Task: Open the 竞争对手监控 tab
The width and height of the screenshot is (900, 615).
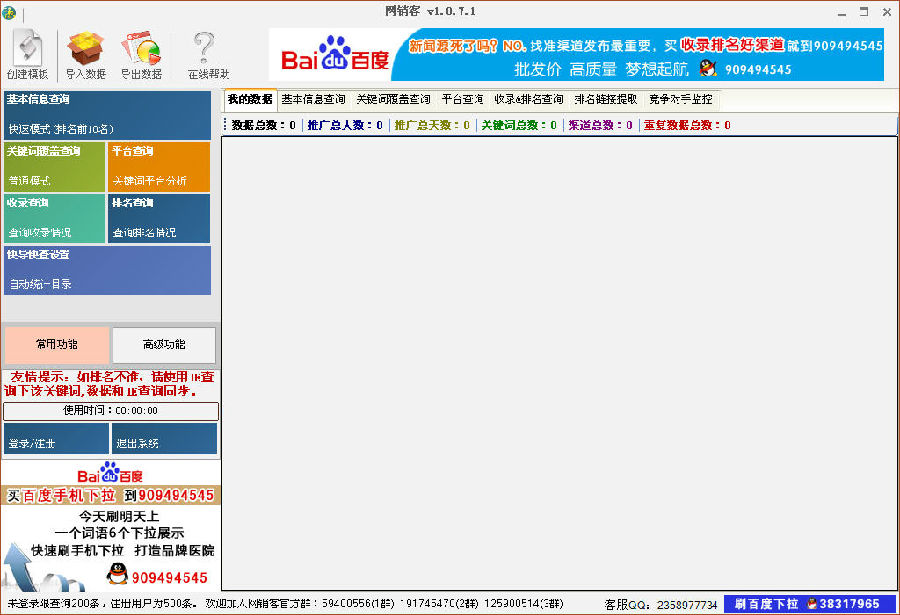Action: pos(681,99)
